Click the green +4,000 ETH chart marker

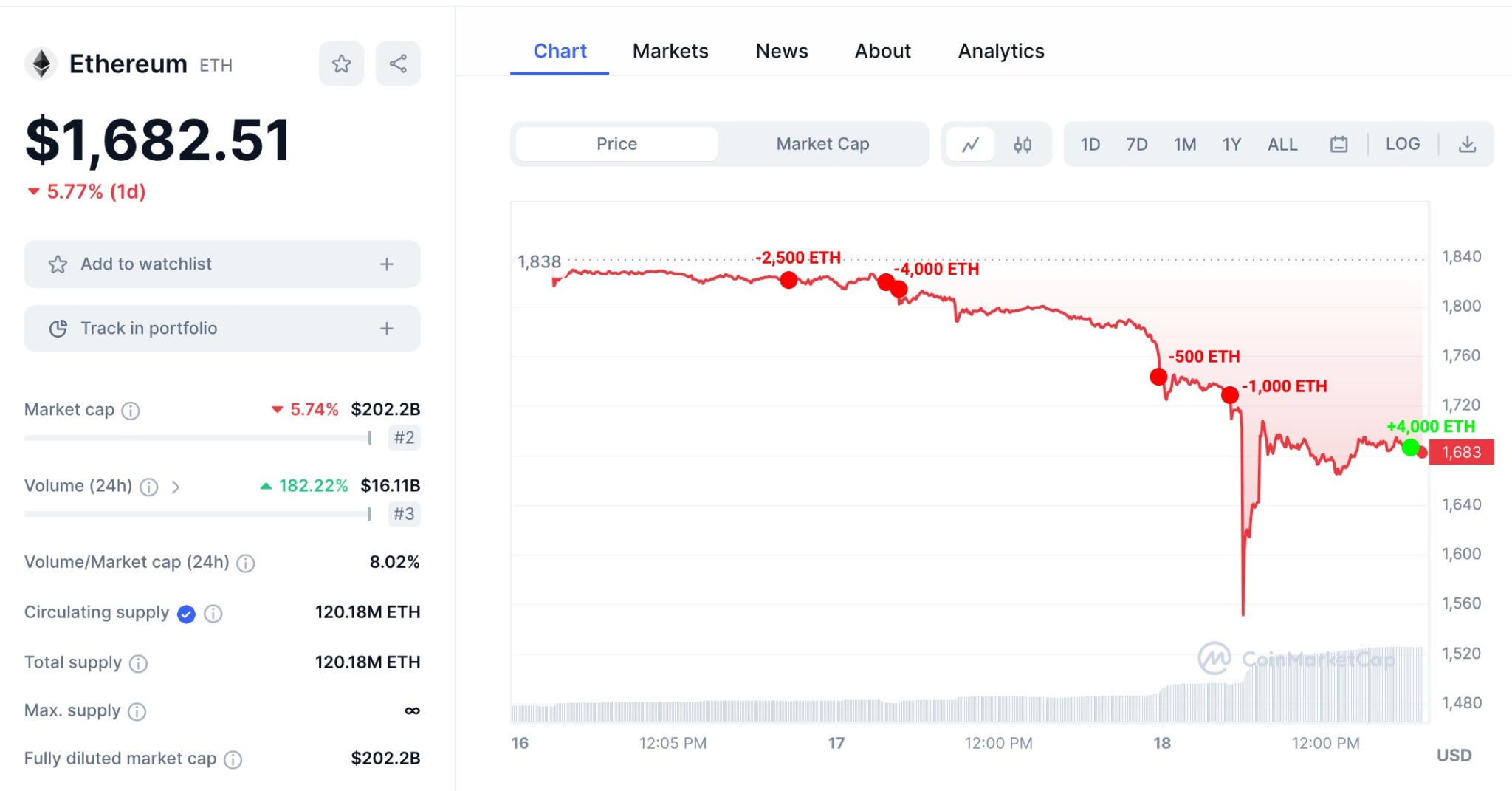(1410, 446)
